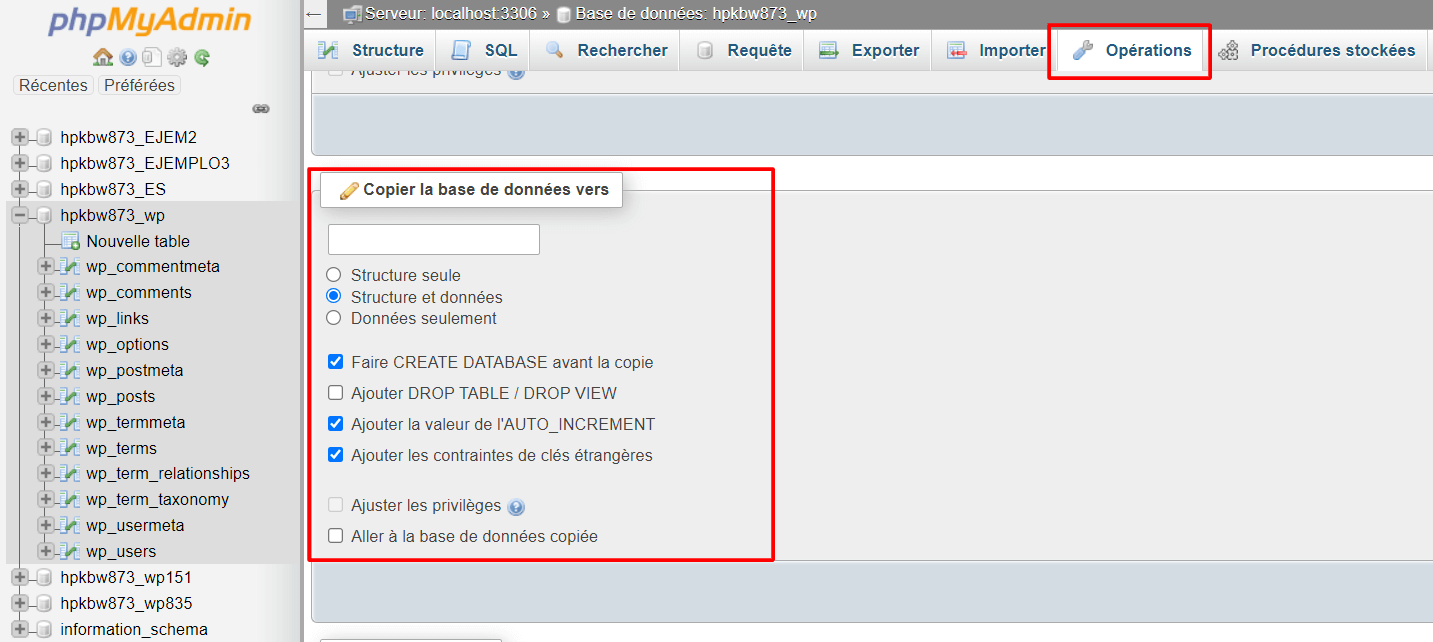Collapse the hpkbw873_wp database node
1433x642 pixels.
19,215
